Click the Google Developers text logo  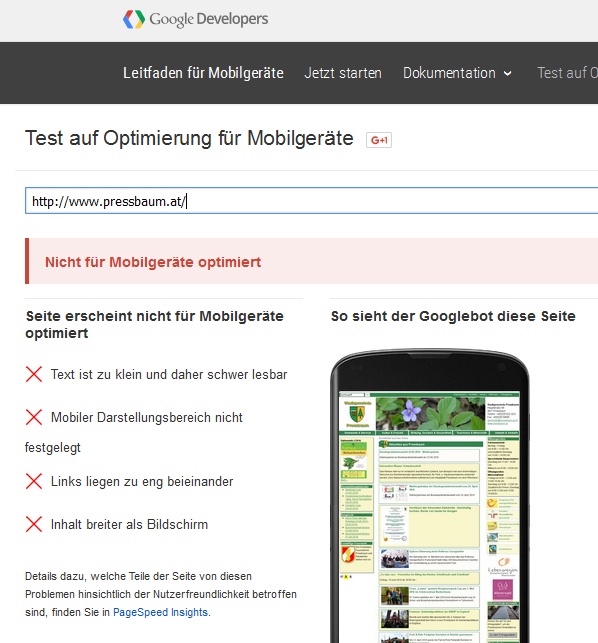coord(209,19)
